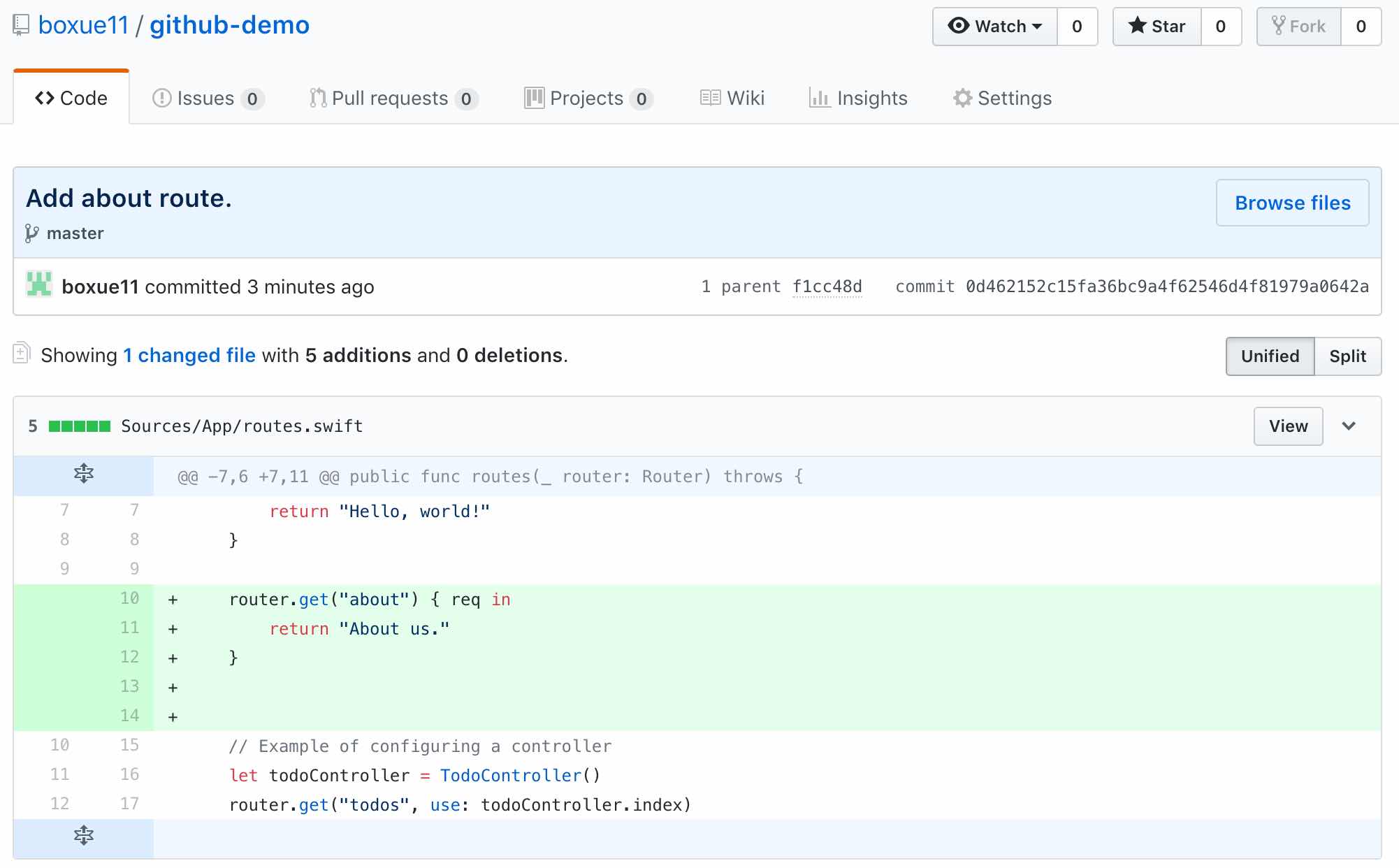Screen dimensions: 1399x868
Task: Open the github-demo repository link
Action: click(x=229, y=25)
